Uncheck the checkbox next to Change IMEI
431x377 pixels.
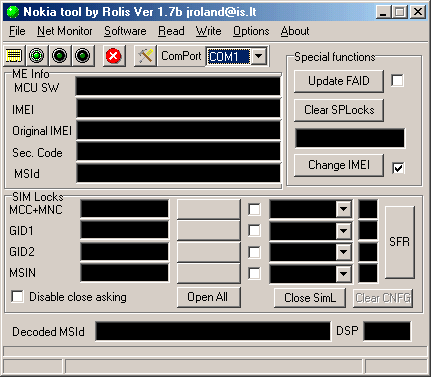398,168
